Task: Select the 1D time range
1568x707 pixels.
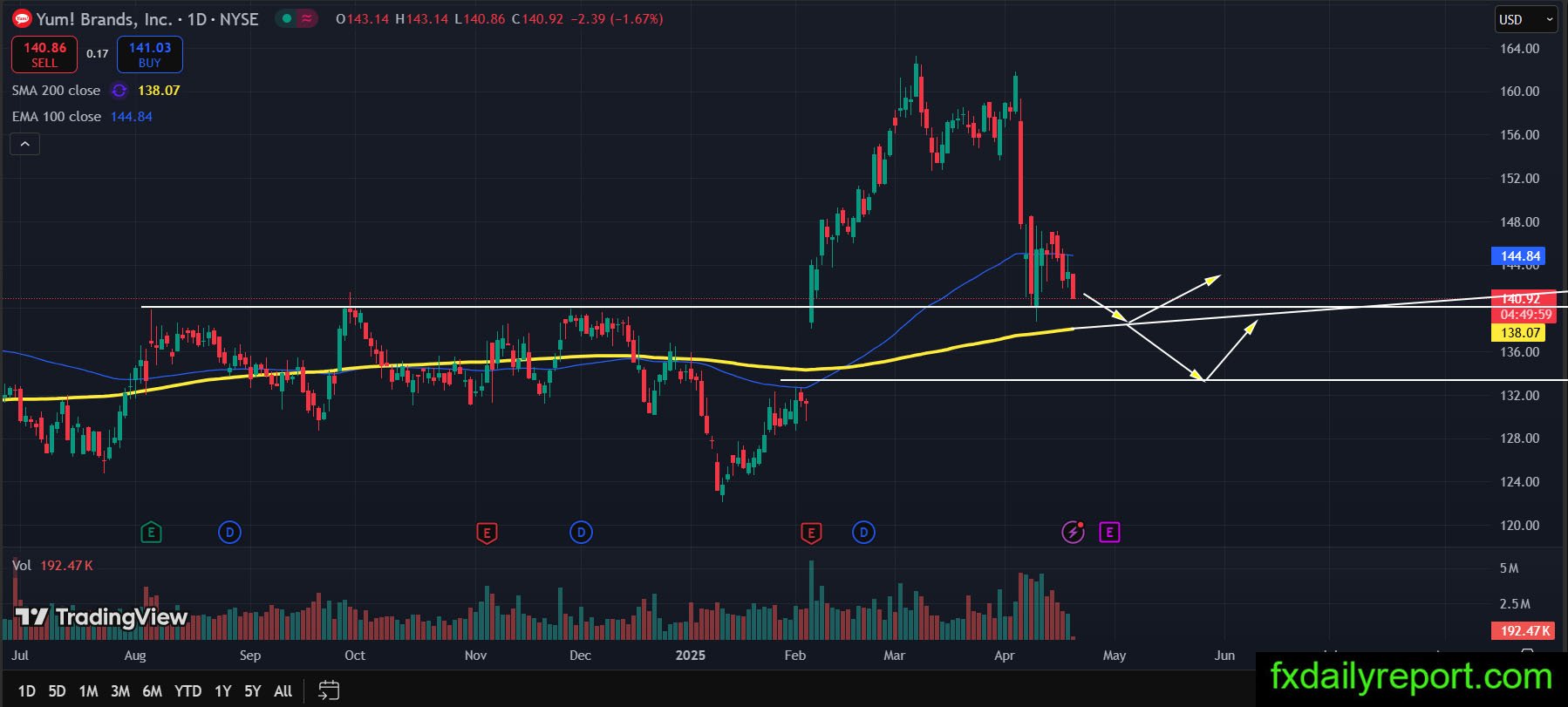Action: tap(27, 691)
